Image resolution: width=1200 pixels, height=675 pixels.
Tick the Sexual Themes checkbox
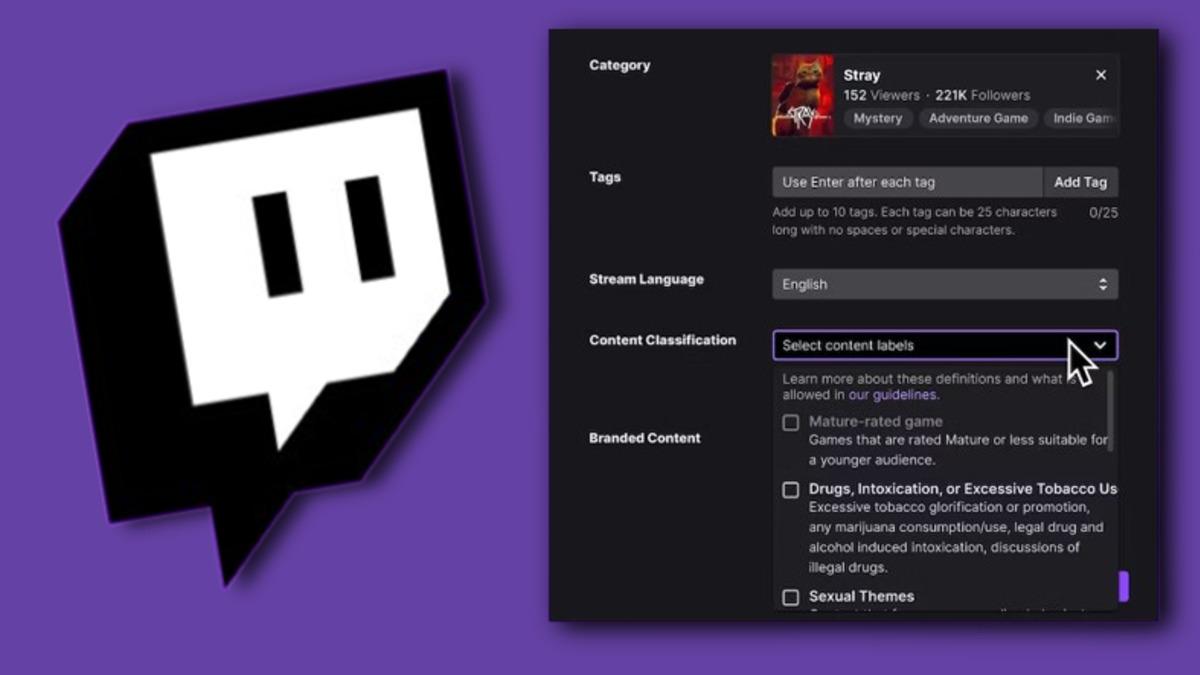[x=790, y=597]
